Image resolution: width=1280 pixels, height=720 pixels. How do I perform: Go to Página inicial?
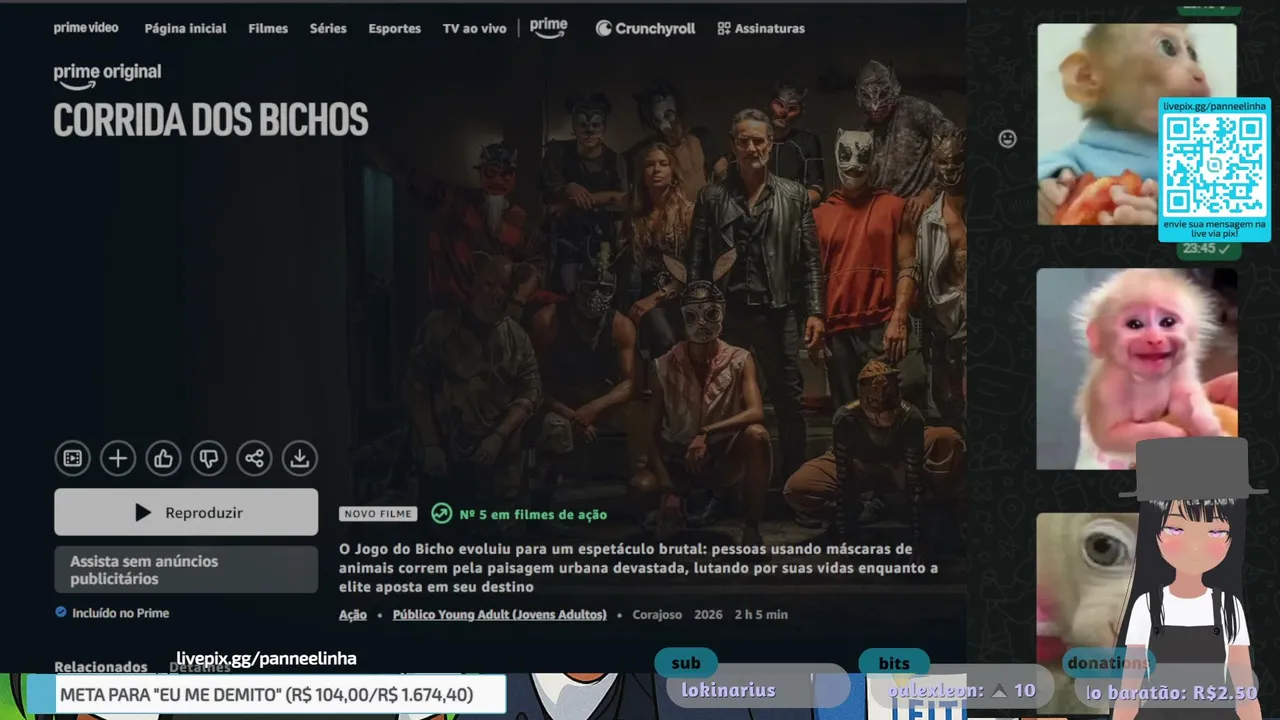pyautogui.click(x=185, y=28)
